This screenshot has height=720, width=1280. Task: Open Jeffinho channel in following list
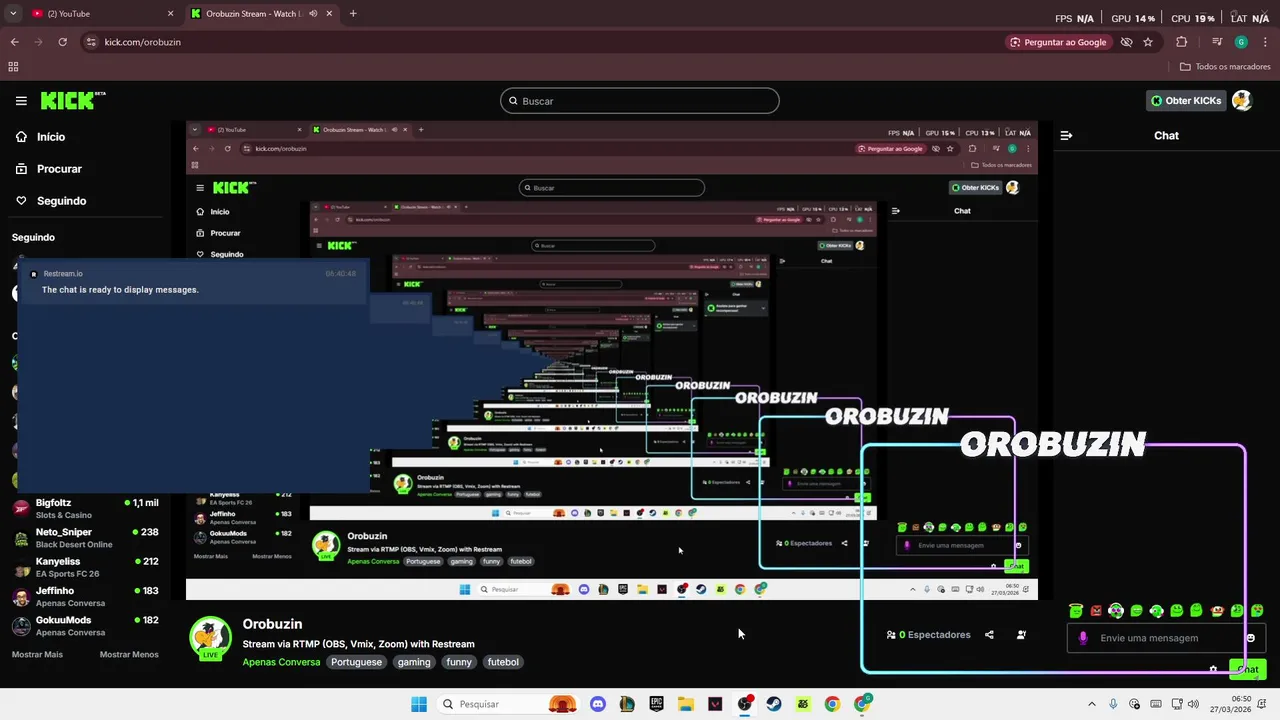tap(85, 597)
